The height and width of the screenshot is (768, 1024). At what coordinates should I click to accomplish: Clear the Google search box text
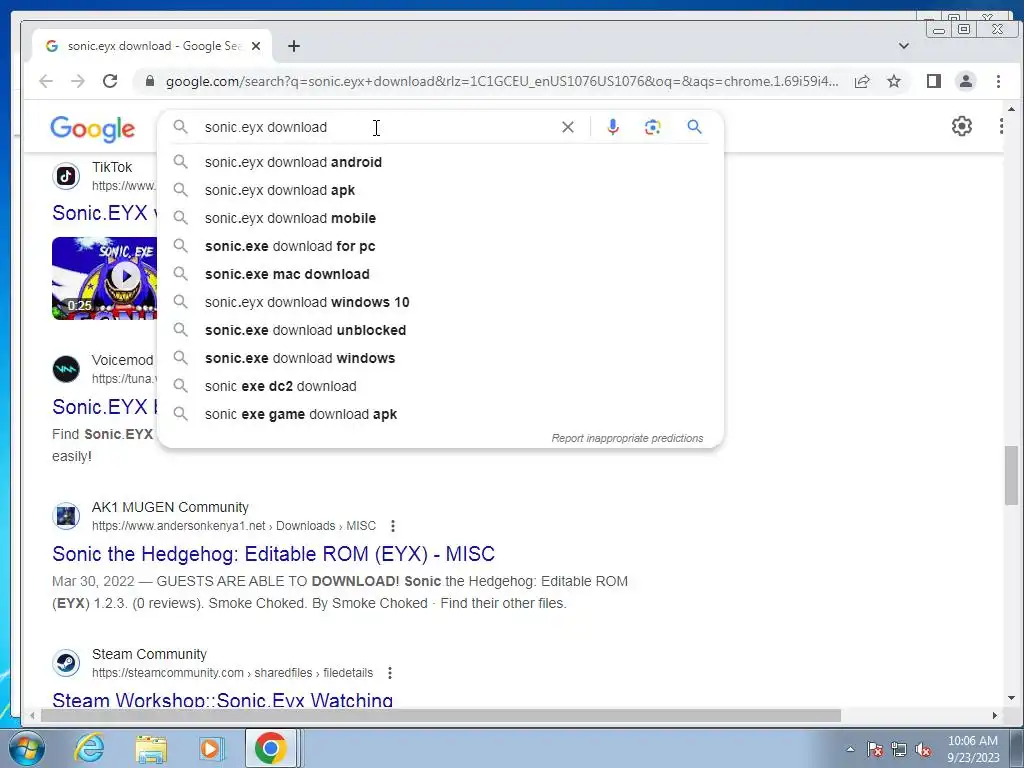[568, 127]
